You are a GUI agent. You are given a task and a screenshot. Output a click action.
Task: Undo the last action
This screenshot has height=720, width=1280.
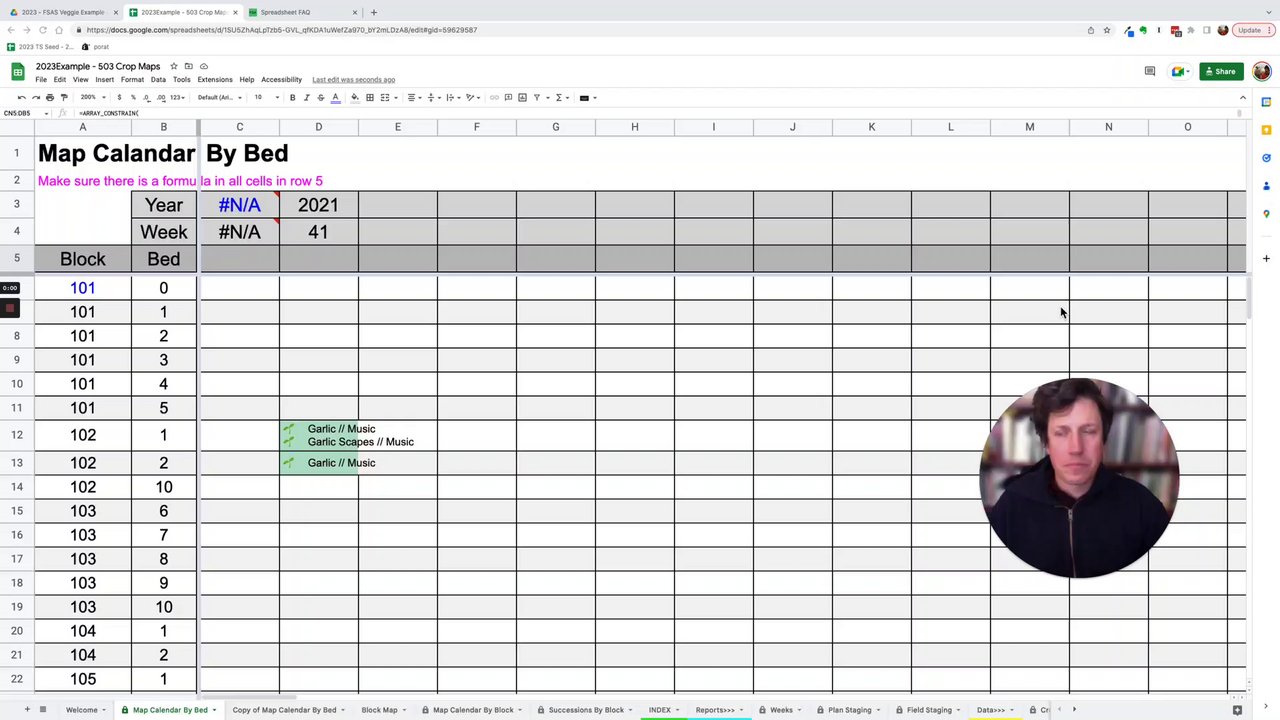tap(22, 97)
